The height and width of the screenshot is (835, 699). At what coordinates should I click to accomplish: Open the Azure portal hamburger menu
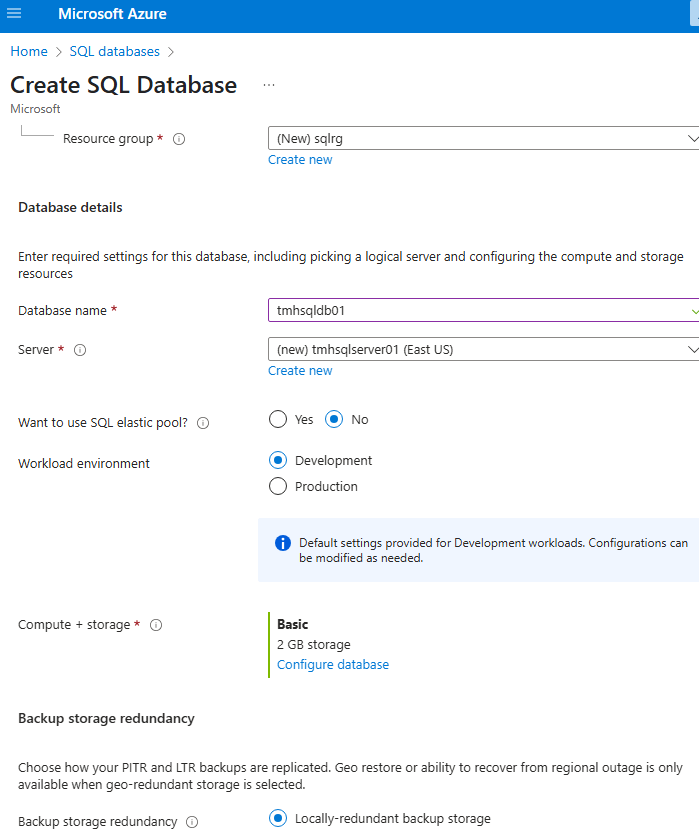(14, 14)
